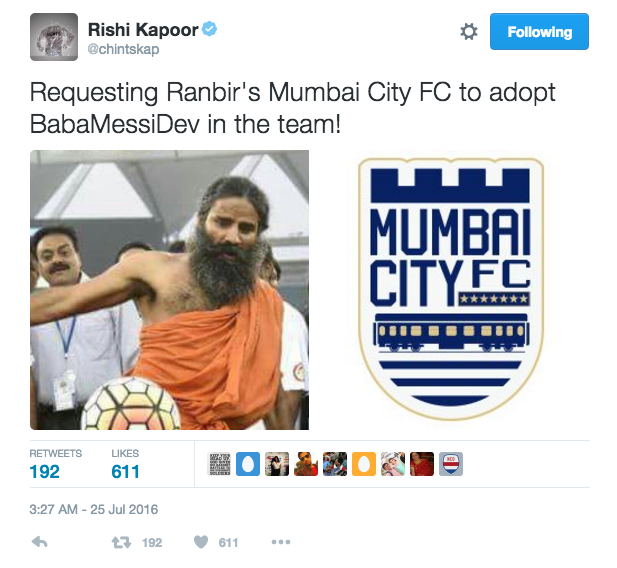View the 192 retweets list
The width and height of the screenshot is (617, 568).
coord(55,464)
